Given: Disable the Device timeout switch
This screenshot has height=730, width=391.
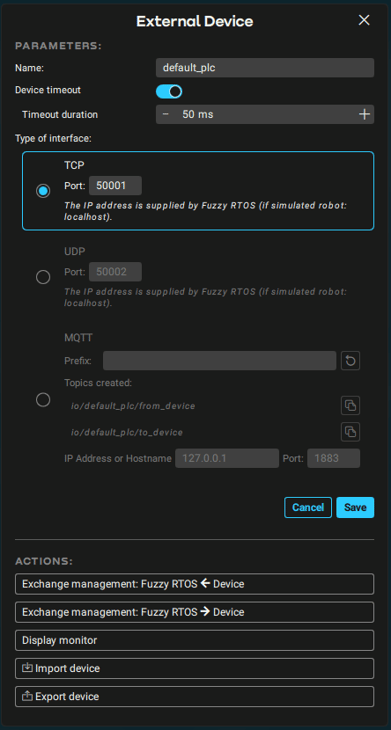Looking at the screenshot, I should [169, 92].
